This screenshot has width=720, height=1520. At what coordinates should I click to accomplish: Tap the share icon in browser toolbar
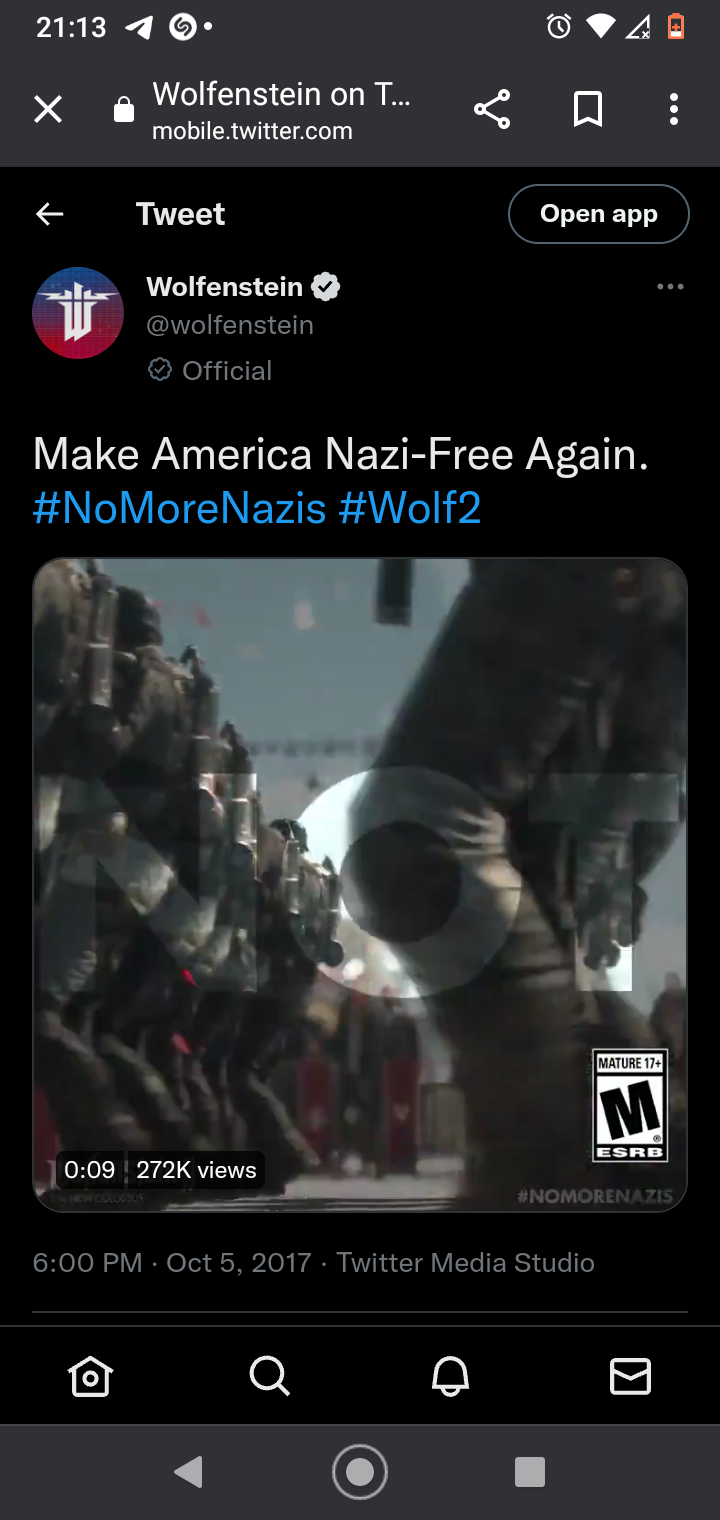(492, 110)
